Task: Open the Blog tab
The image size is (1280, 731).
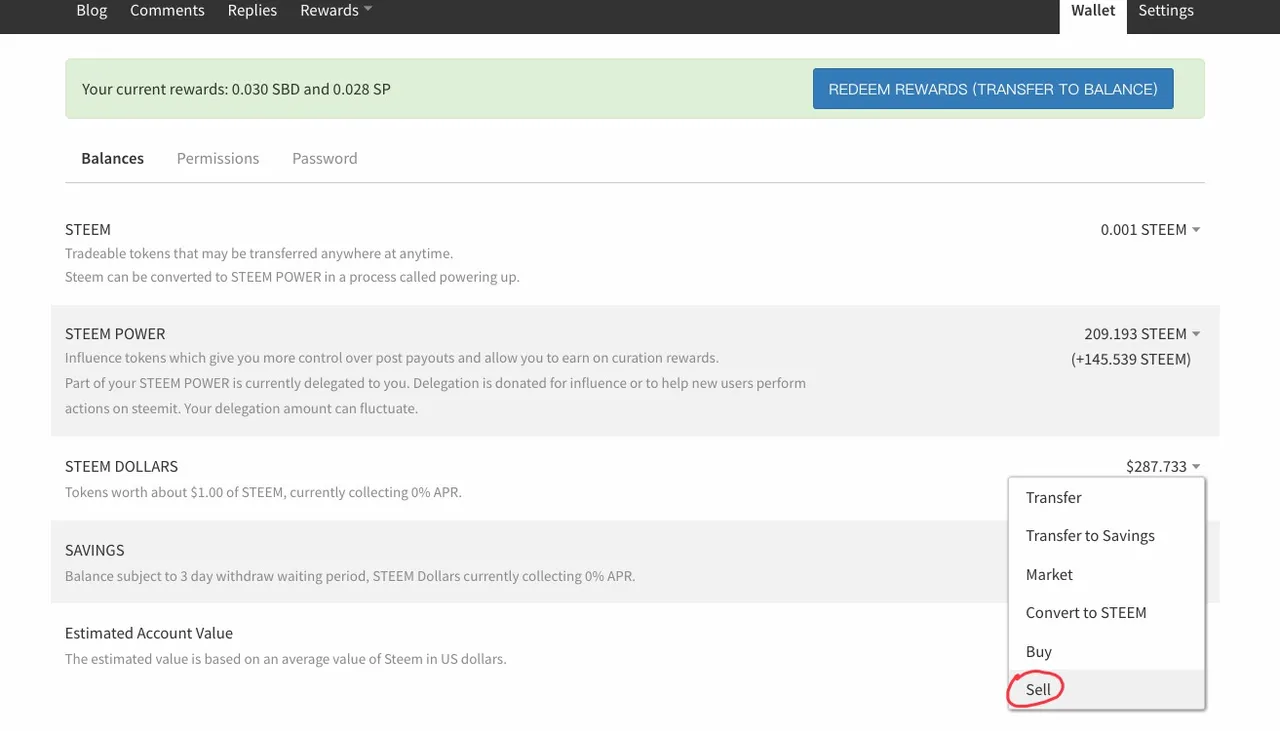Action: coord(91,10)
